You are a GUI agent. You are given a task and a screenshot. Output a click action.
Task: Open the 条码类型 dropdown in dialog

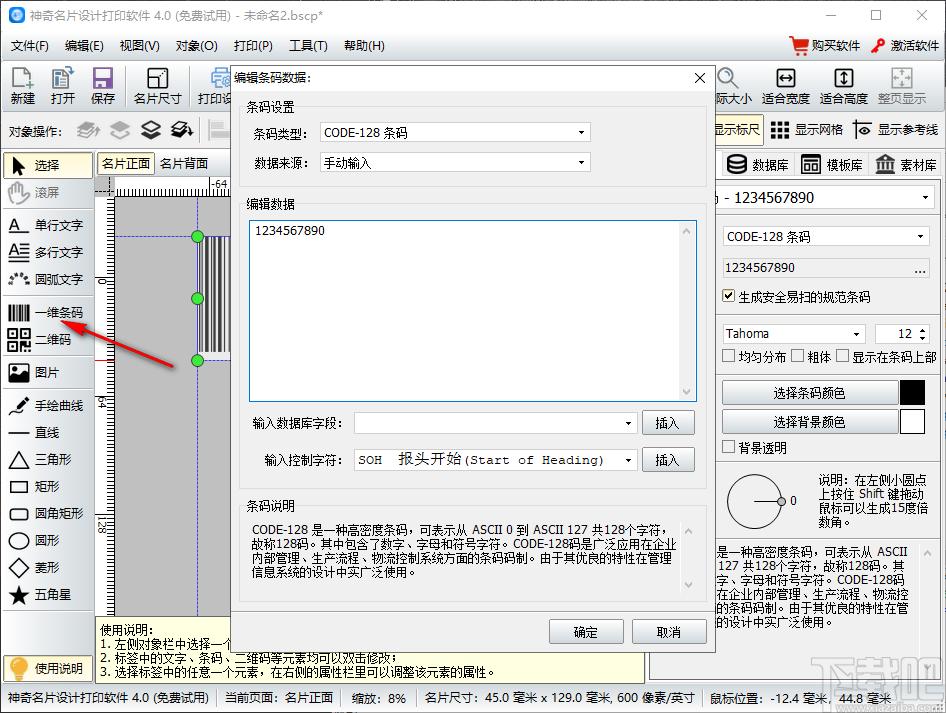[455, 133]
